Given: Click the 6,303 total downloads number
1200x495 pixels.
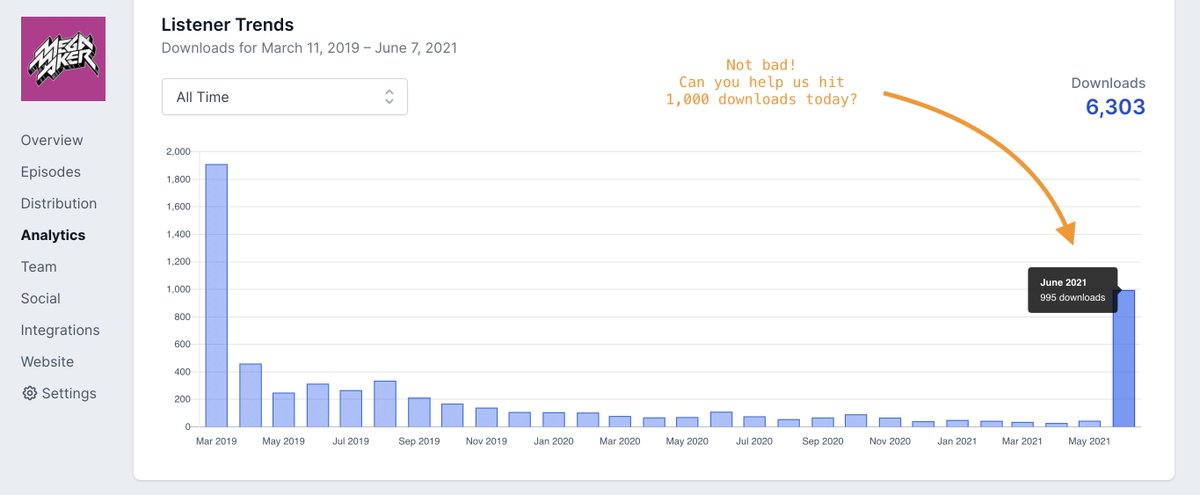Looking at the screenshot, I should click(1115, 107).
